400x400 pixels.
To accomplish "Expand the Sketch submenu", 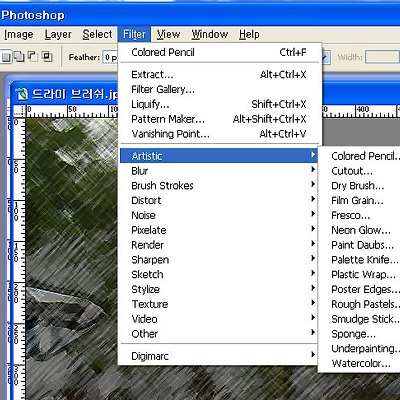I will [219, 274].
